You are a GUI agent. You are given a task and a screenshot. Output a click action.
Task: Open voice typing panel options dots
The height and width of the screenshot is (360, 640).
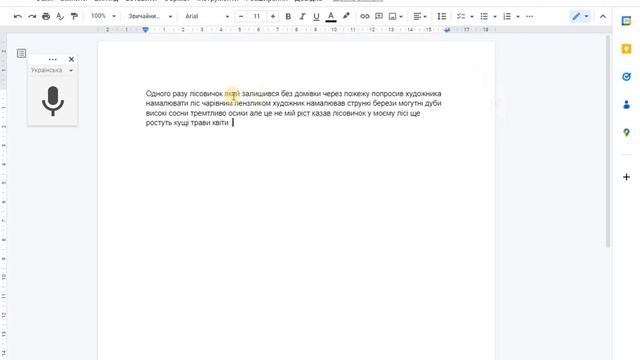[52, 60]
